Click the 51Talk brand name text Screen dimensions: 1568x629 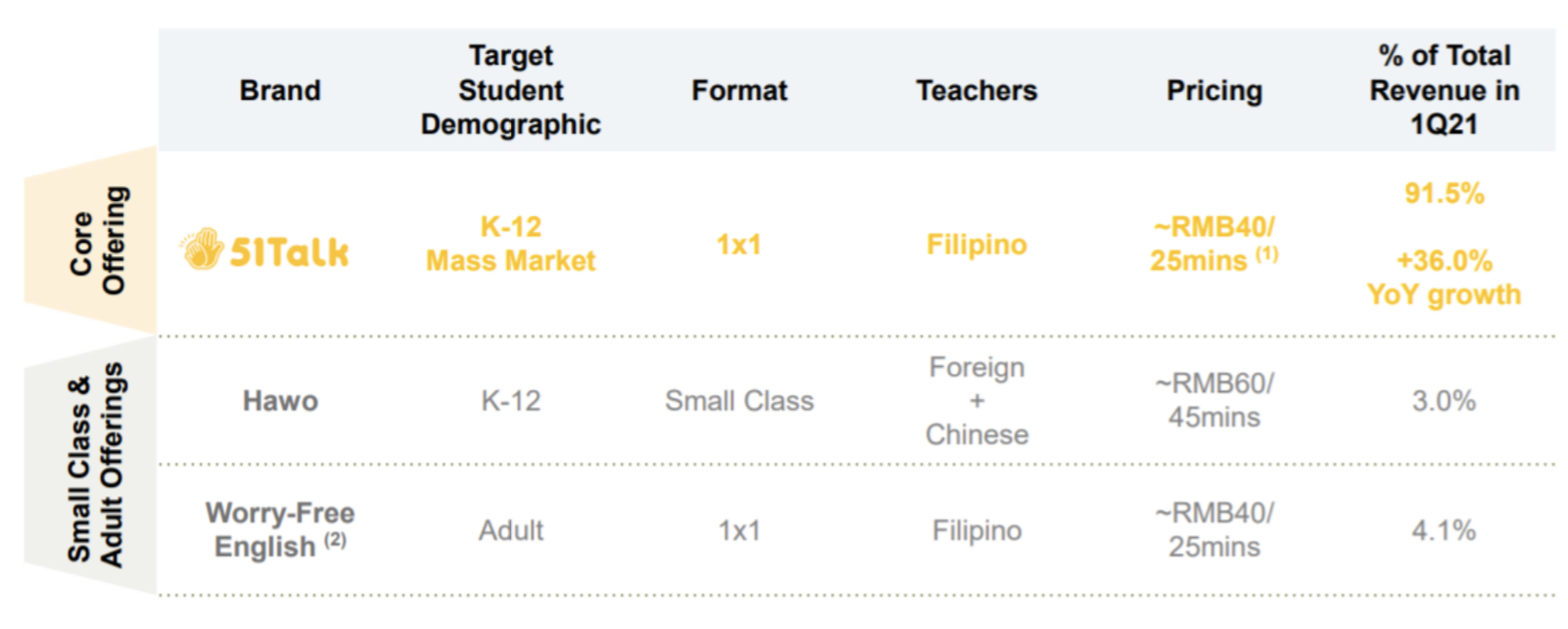[289, 252]
